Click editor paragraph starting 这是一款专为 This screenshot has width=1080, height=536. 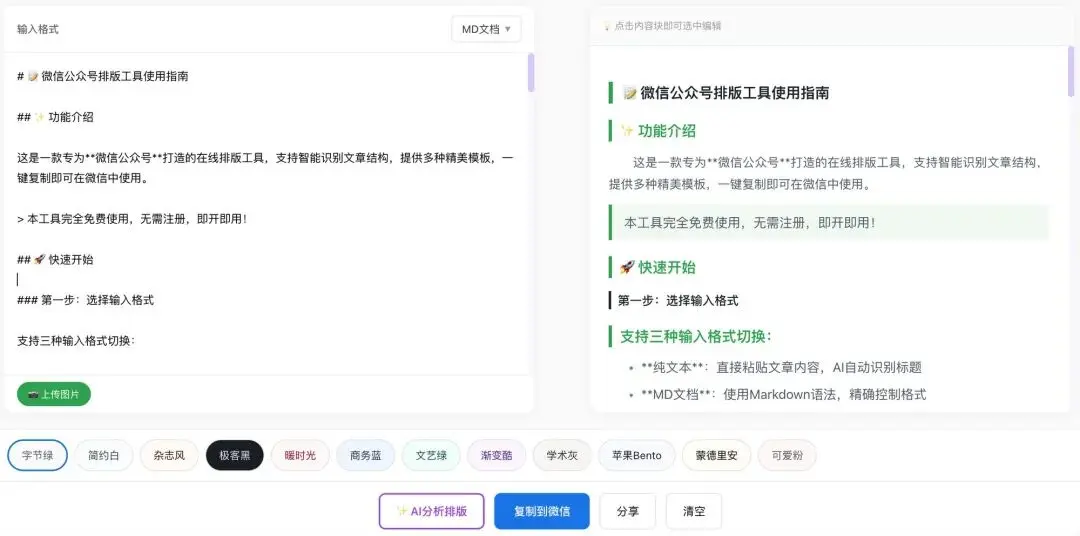coord(265,168)
